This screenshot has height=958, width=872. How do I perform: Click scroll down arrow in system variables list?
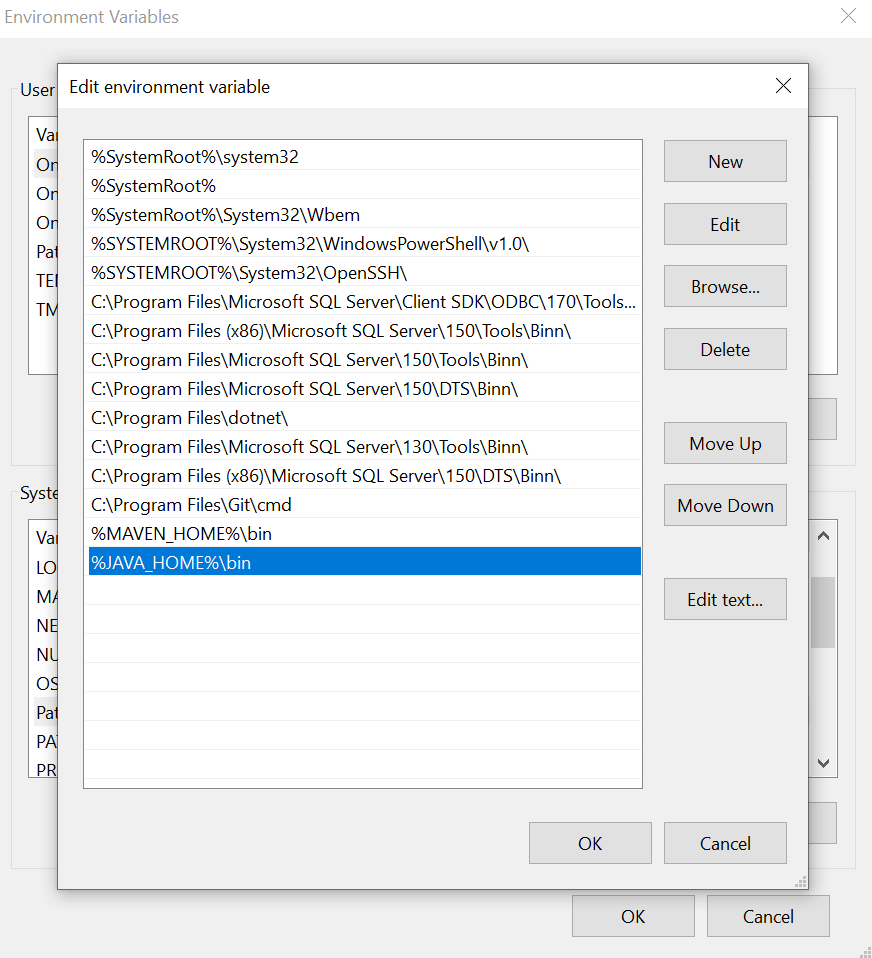pos(823,762)
